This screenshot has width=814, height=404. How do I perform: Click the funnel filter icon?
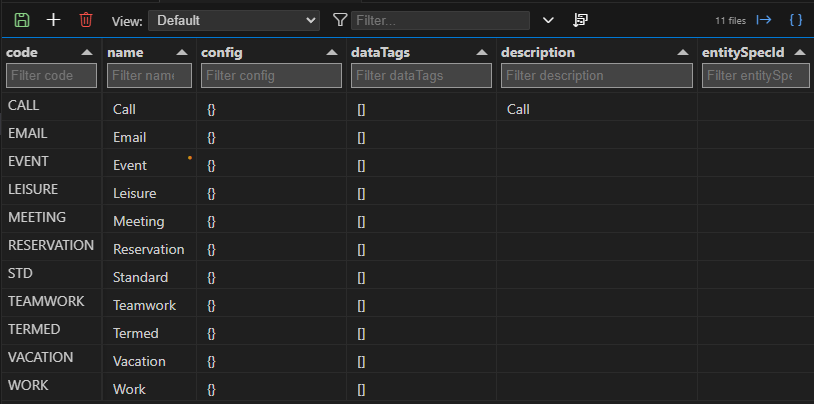(340, 20)
